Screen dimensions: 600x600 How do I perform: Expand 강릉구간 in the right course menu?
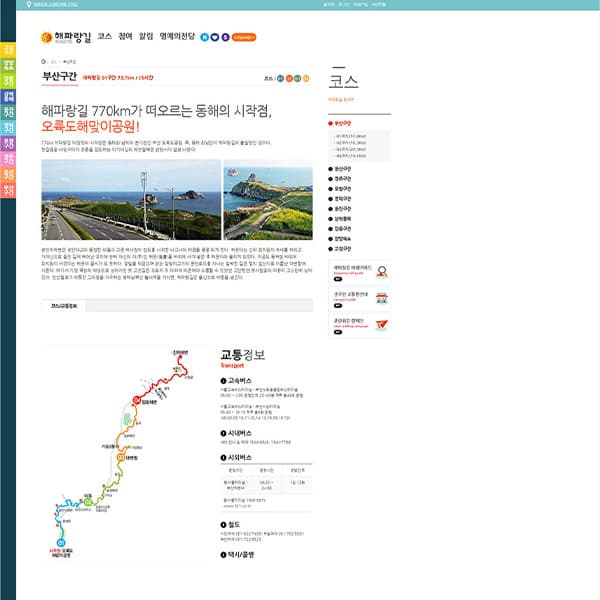tap(340, 228)
